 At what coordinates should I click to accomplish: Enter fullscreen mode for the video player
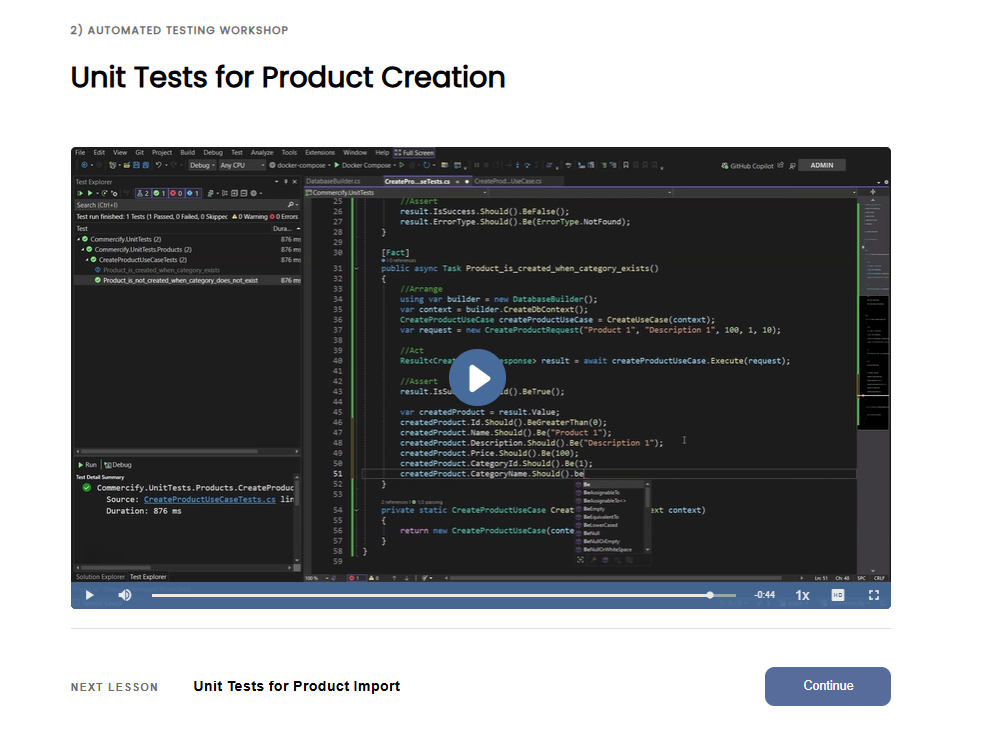pos(873,595)
